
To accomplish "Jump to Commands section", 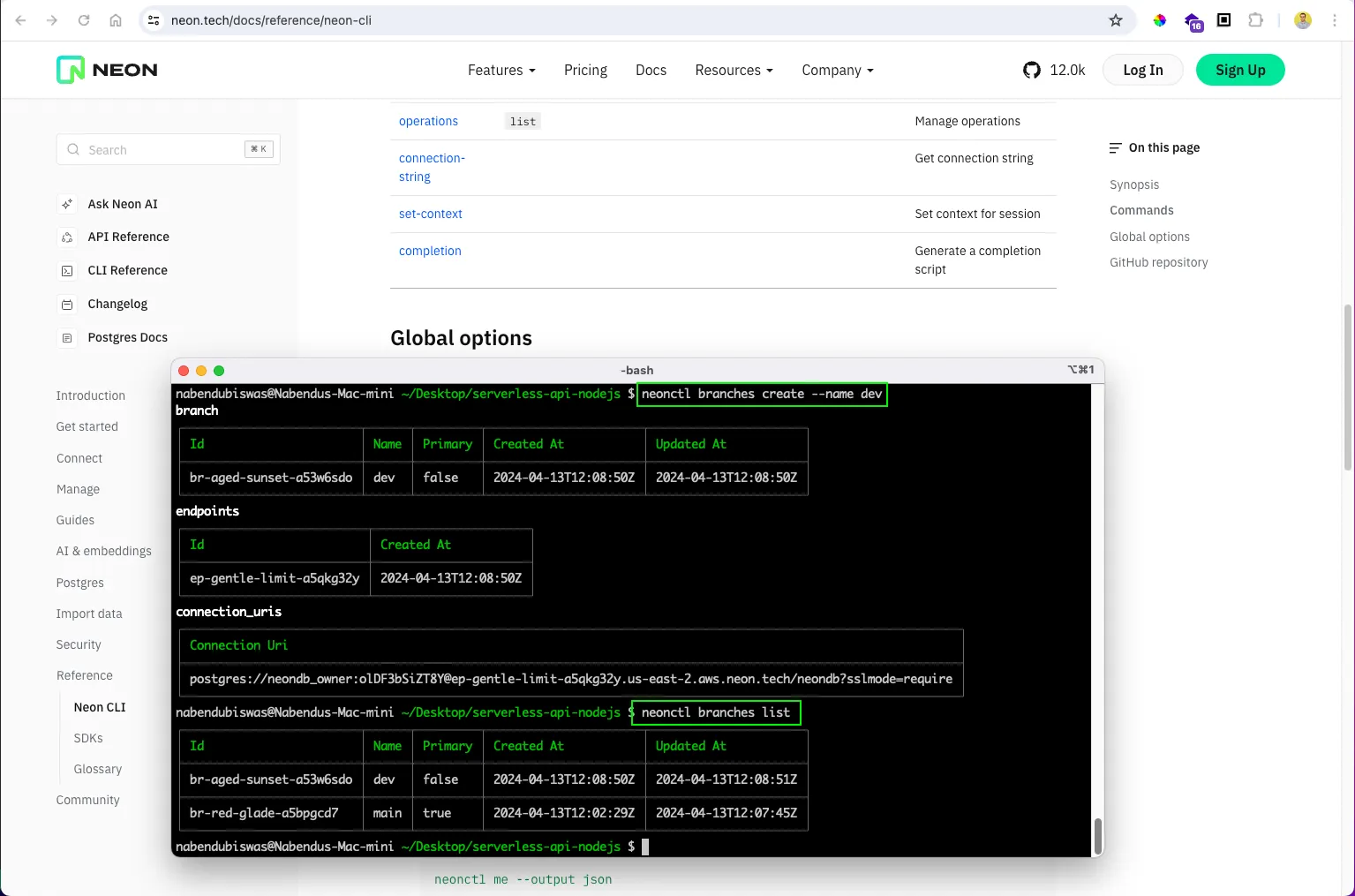I will (x=1141, y=210).
